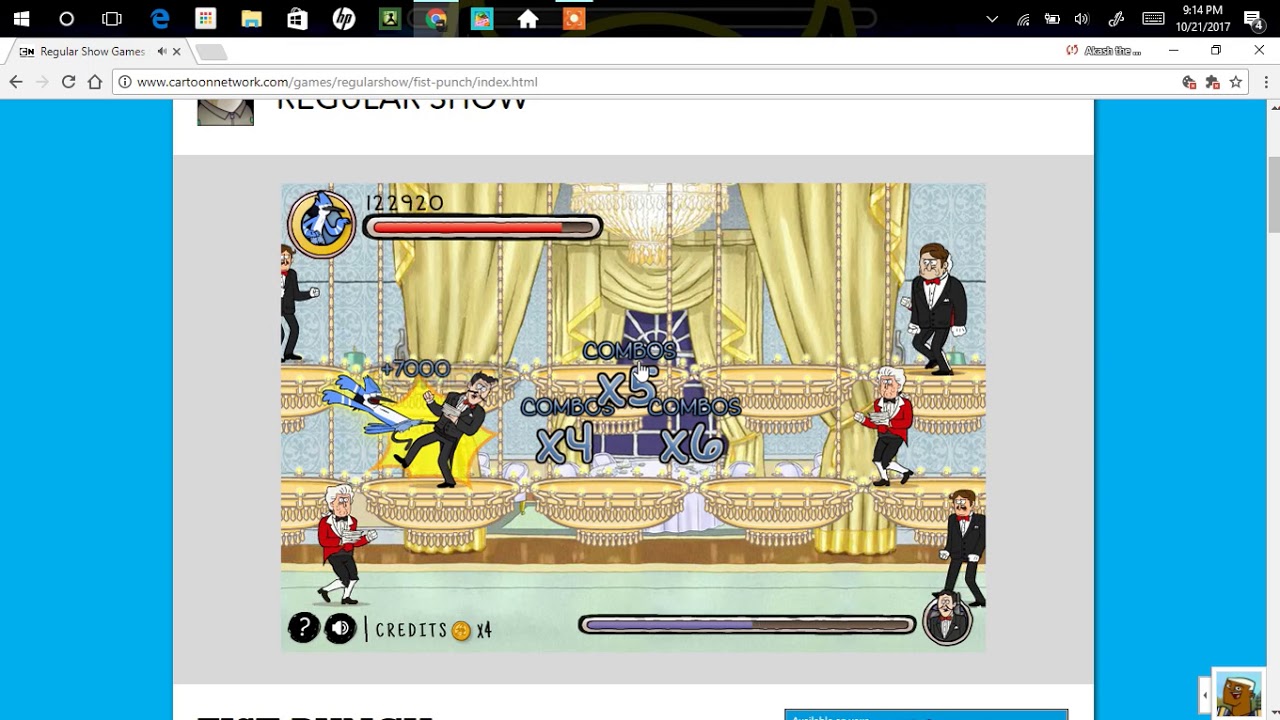This screenshot has height=720, width=1280.
Task: Open a new browser tab
Action: point(210,52)
